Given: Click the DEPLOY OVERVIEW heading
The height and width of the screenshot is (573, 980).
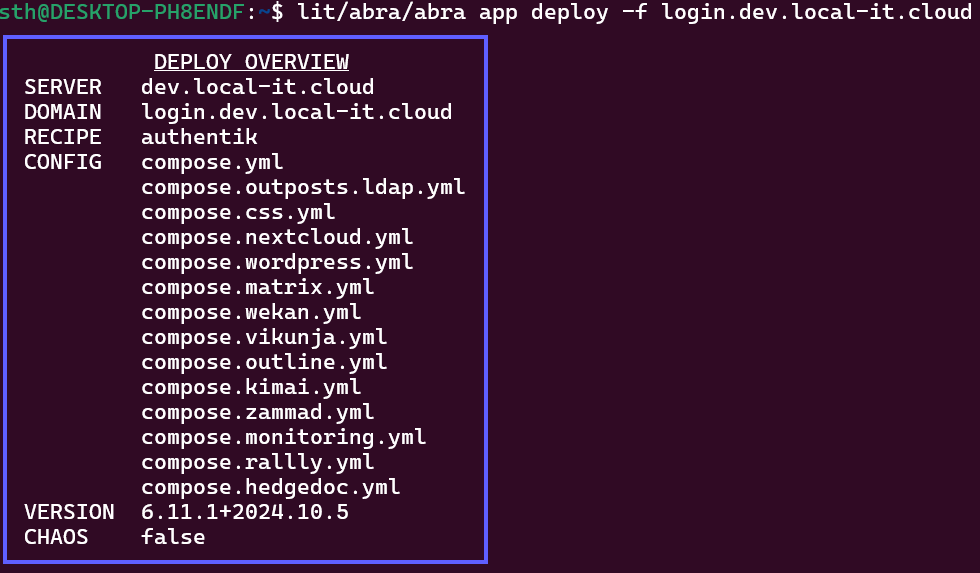Looking at the screenshot, I should coord(251,62).
